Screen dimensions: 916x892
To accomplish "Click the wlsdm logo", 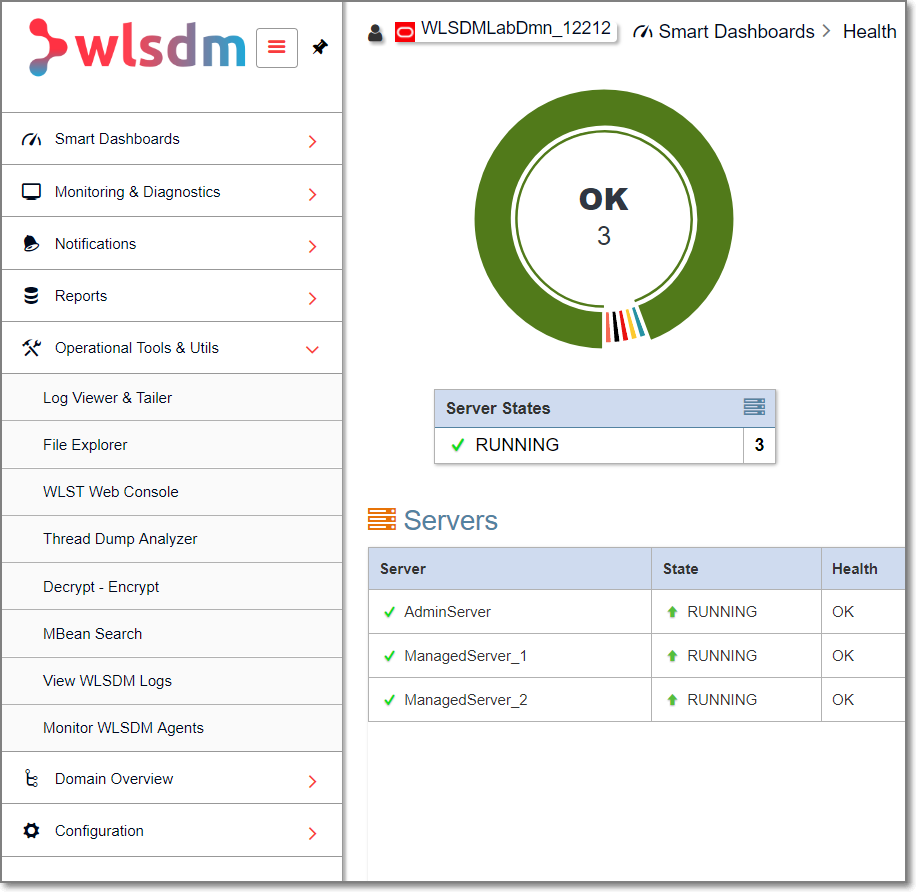I will coord(137,47).
